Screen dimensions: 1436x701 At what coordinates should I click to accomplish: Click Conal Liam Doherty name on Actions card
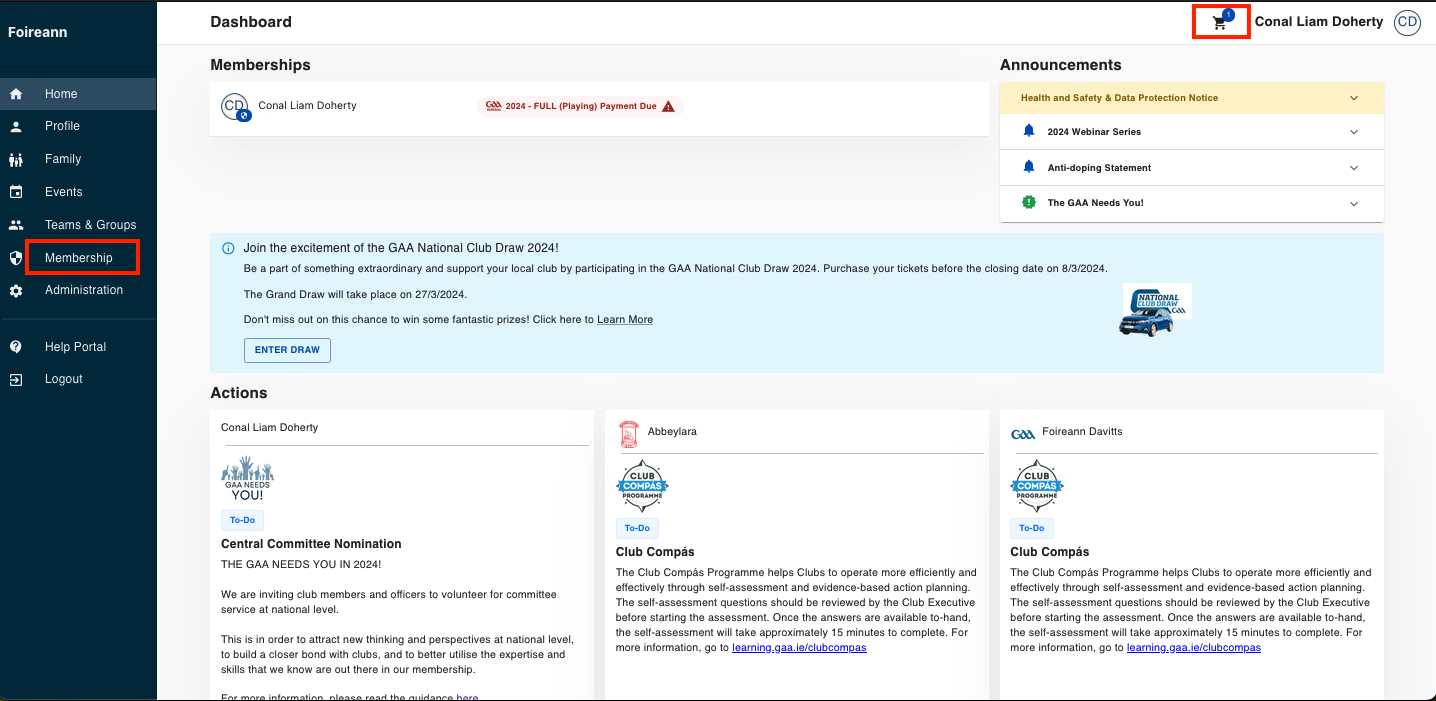pyautogui.click(x=270, y=428)
